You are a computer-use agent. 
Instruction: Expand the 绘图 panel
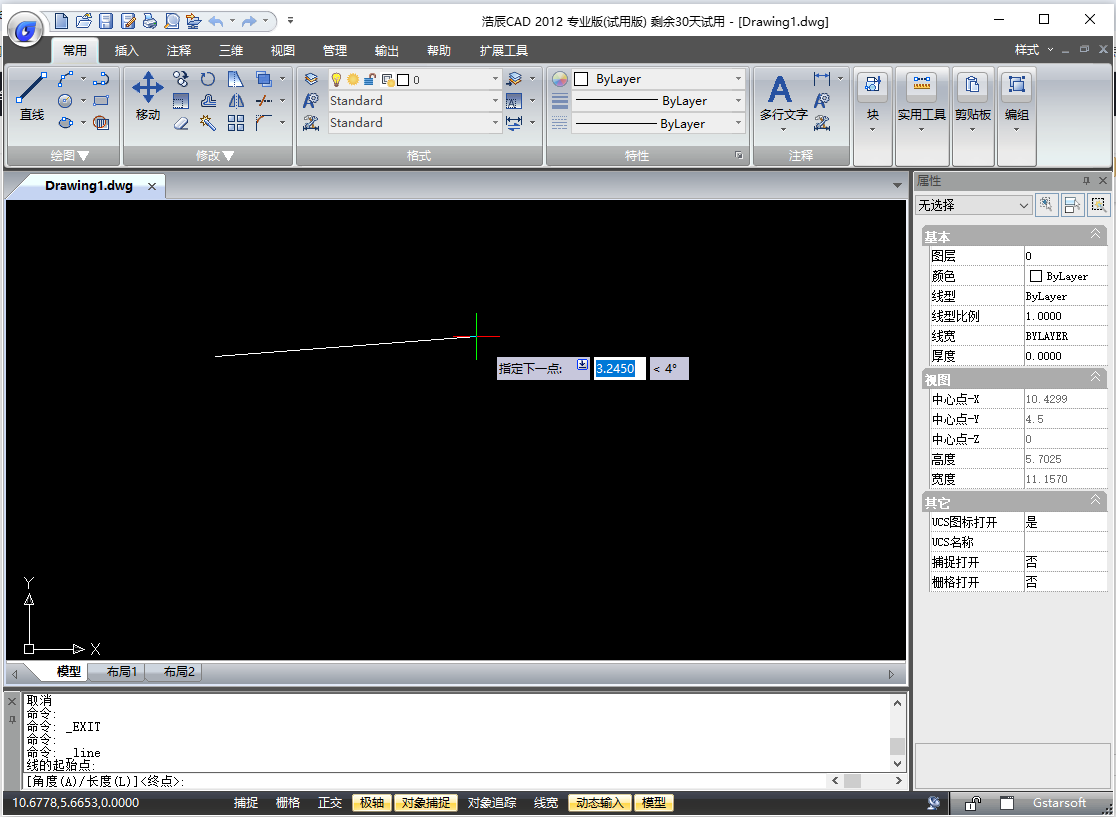(x=70, y=155)
